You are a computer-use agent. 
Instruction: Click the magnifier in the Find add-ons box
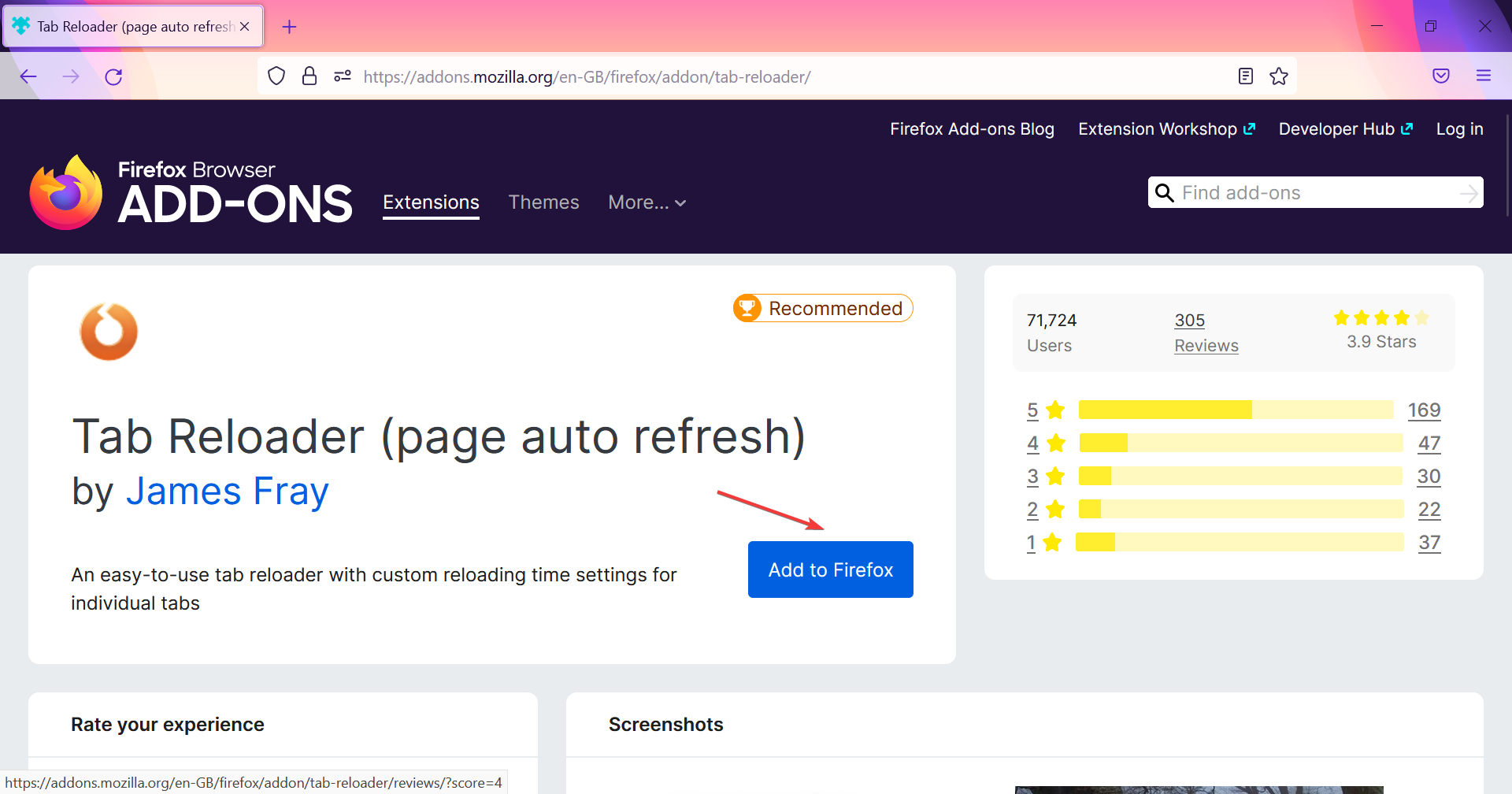point(1165,192)
